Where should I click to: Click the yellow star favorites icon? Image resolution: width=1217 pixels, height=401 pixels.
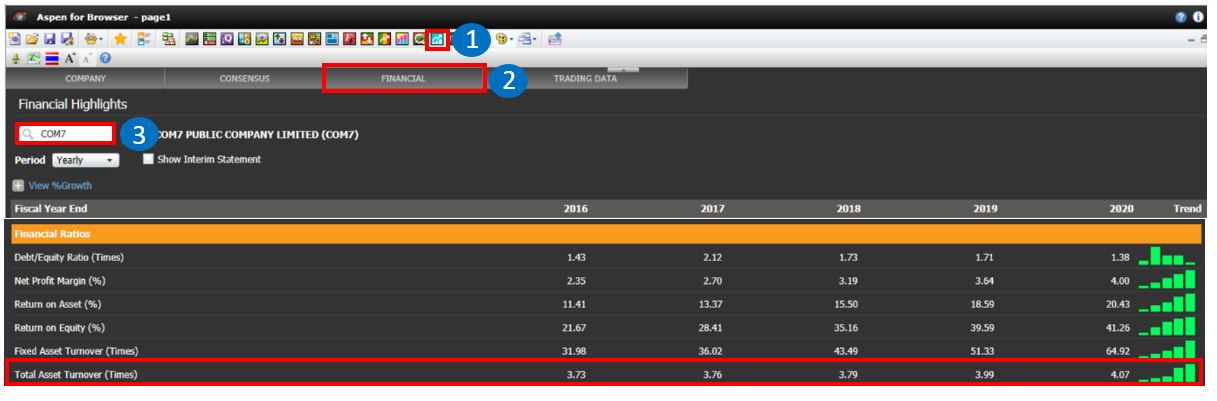point(120,40)
